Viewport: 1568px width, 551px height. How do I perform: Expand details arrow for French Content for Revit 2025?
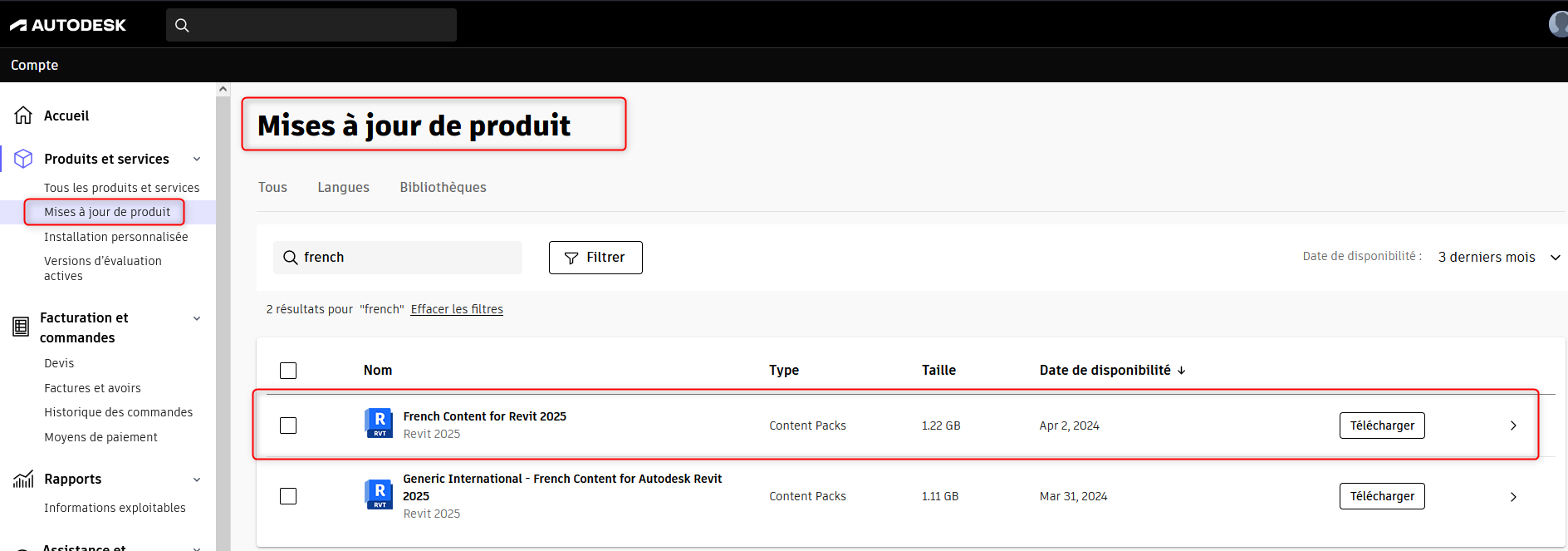pos(1512,426)
